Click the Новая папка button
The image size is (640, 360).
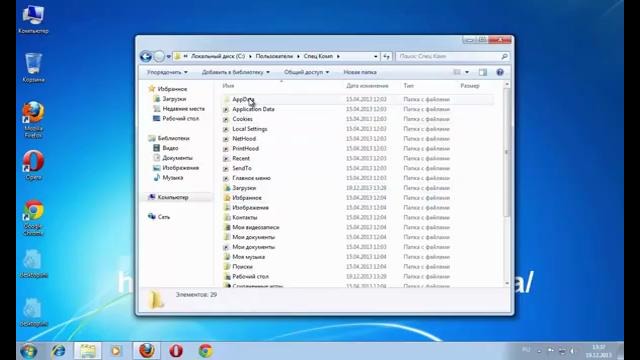[x=360, y=72]
